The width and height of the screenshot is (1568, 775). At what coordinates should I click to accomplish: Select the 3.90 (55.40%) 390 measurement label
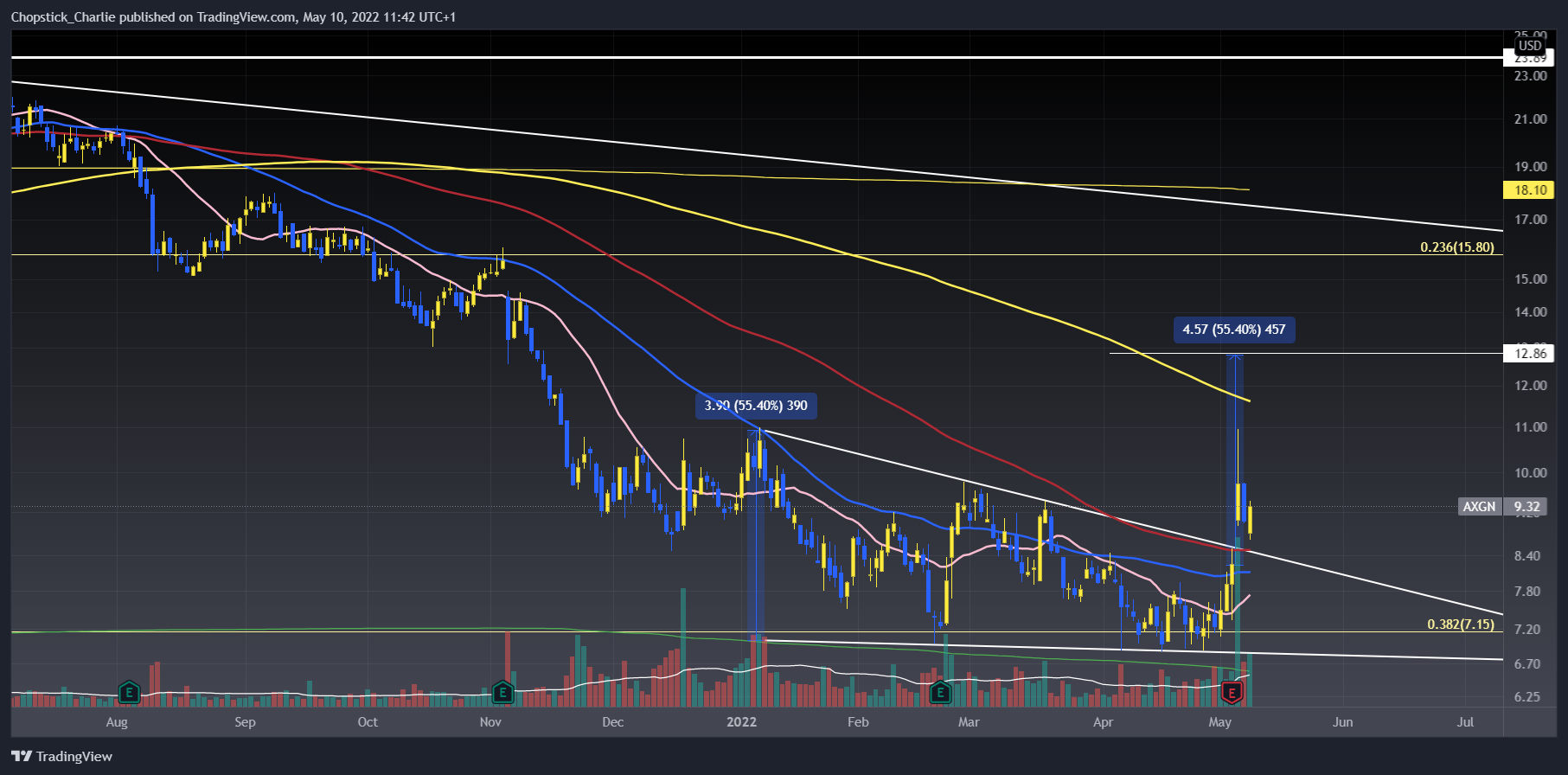tap(756, 405)
